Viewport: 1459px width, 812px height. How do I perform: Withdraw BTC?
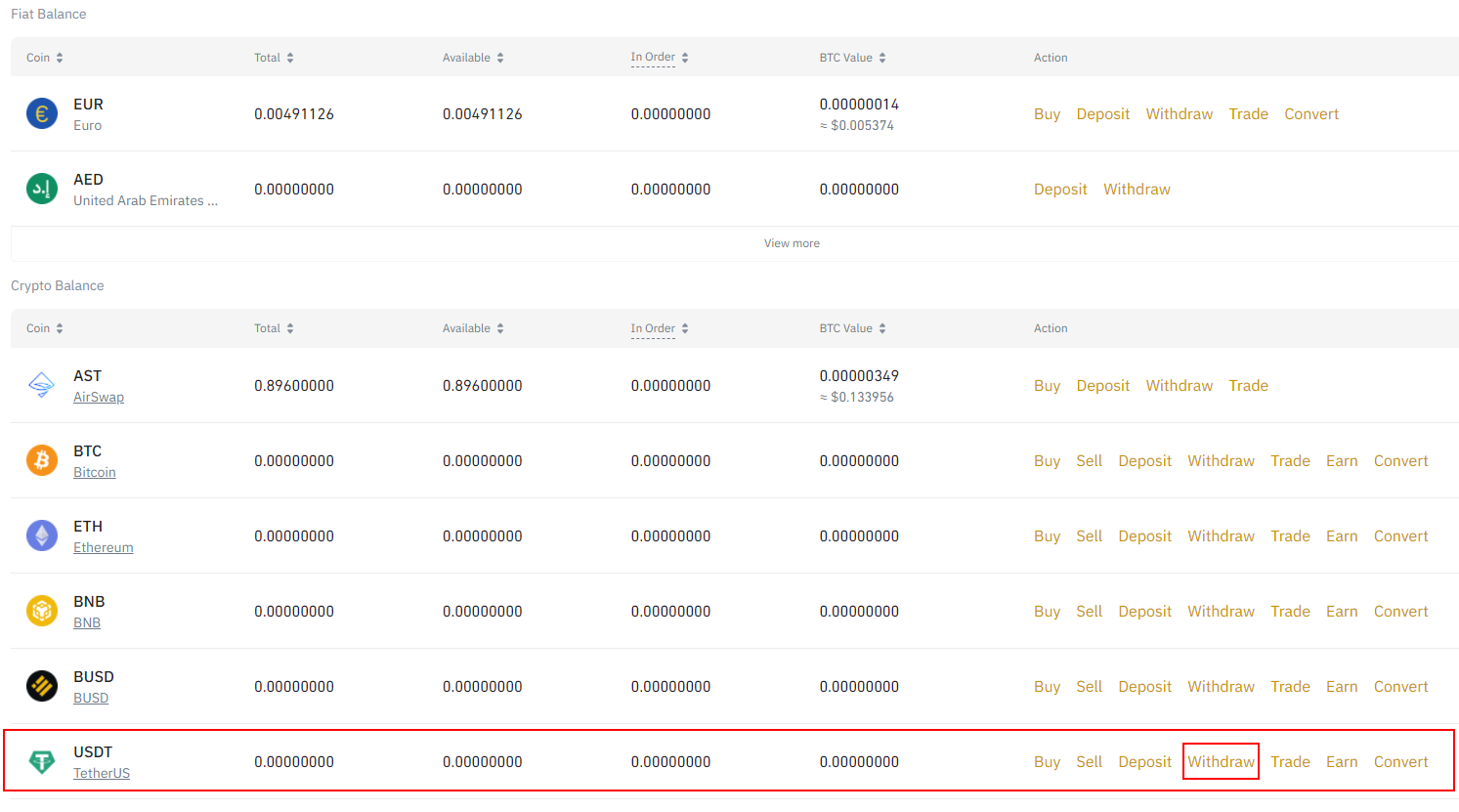pyautogui.click(x=1221, y=461)
